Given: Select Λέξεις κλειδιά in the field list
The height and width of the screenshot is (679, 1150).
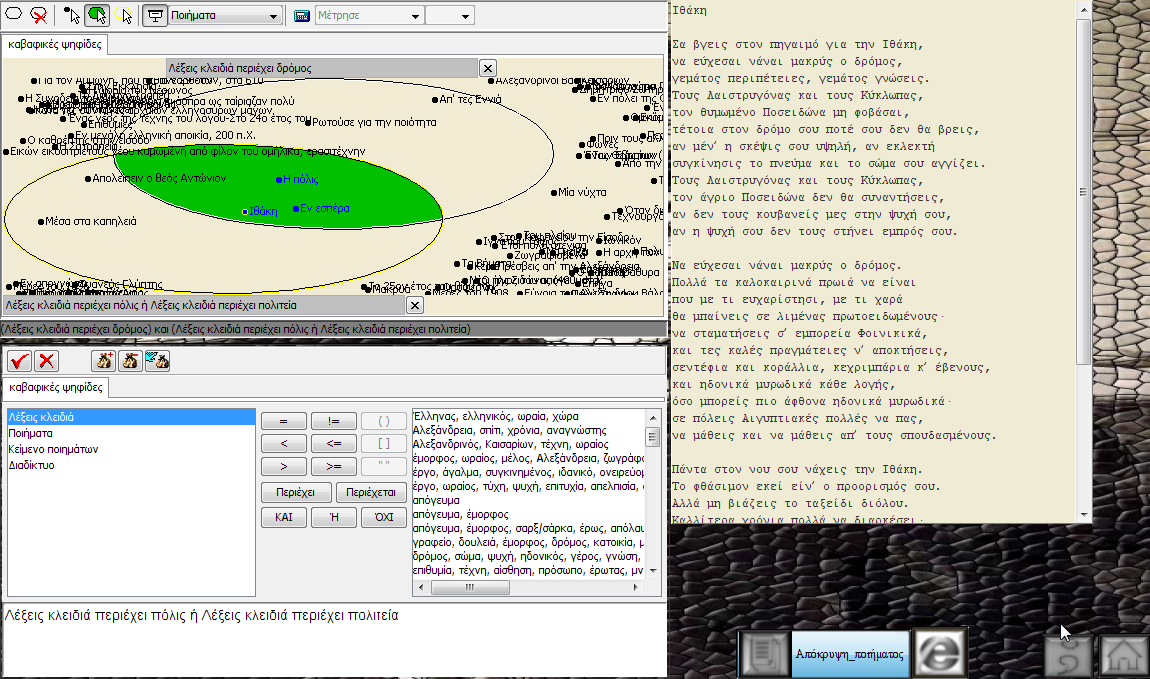Looking at the screenshot, I should pyautogui.click(x=131, y=417).
